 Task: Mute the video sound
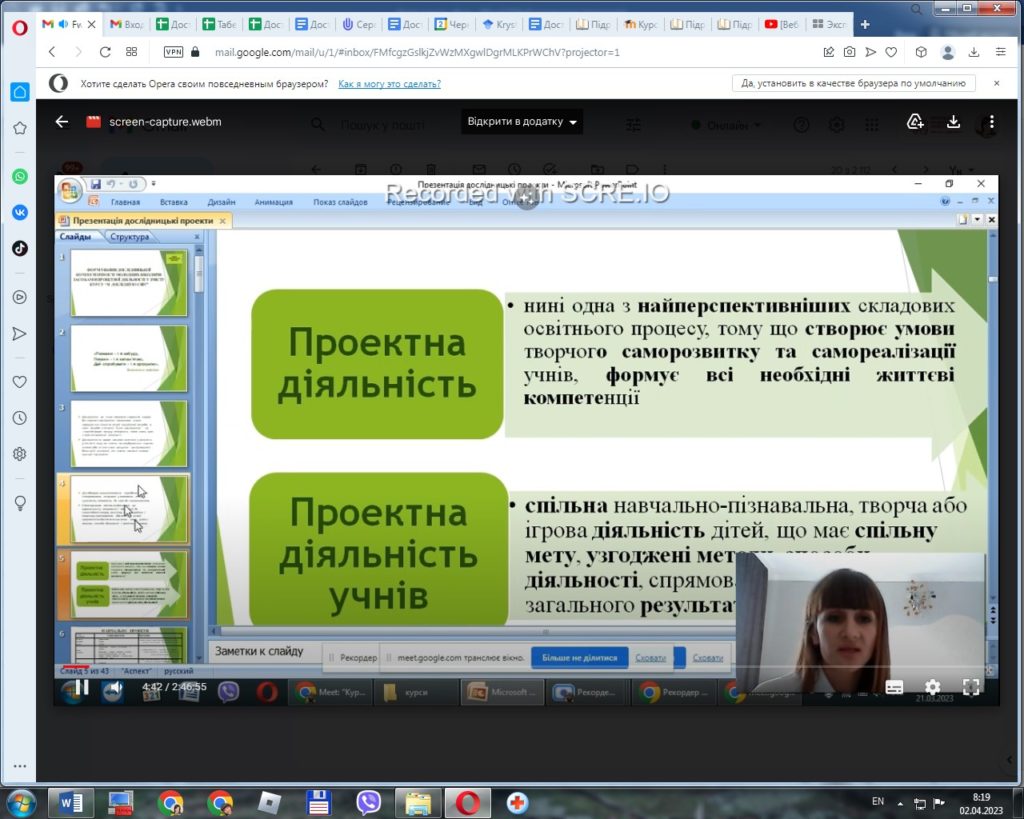pos(115,687)
